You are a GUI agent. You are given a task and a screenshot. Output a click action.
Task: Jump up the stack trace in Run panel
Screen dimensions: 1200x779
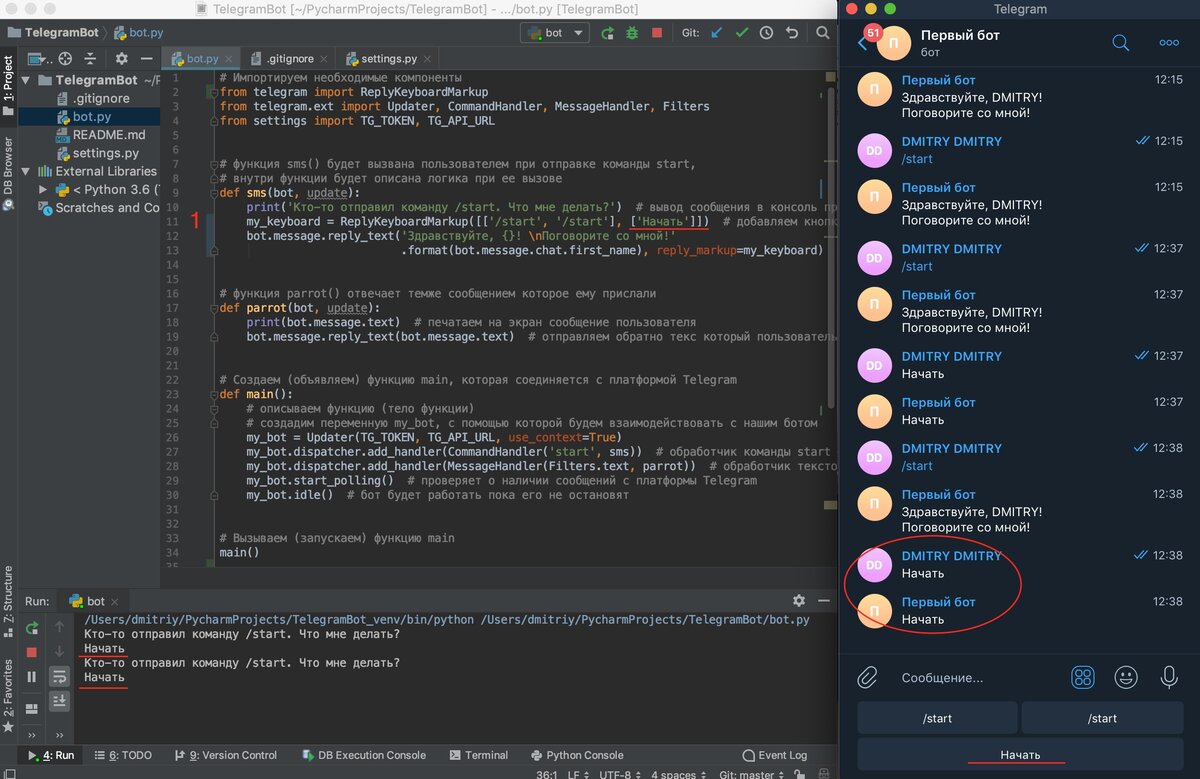point(59,628)
